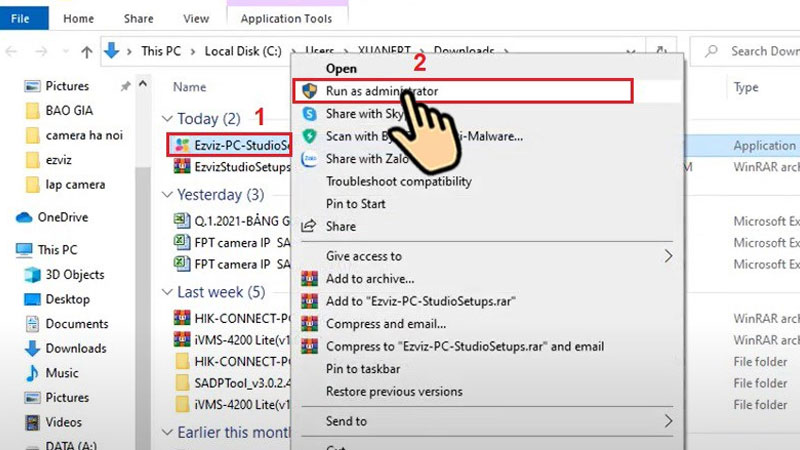The width and height of the screenshot is (800, 450).
Task: Select the iVMS-4200 Lite WinRAR archive
Action: 232,340
